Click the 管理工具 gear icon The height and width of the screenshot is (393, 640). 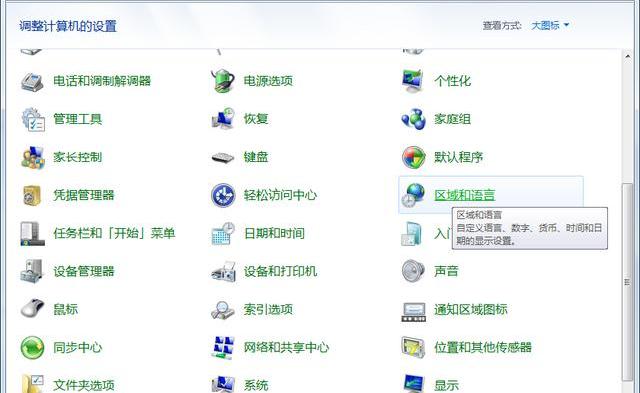click(x=33, y=119)
